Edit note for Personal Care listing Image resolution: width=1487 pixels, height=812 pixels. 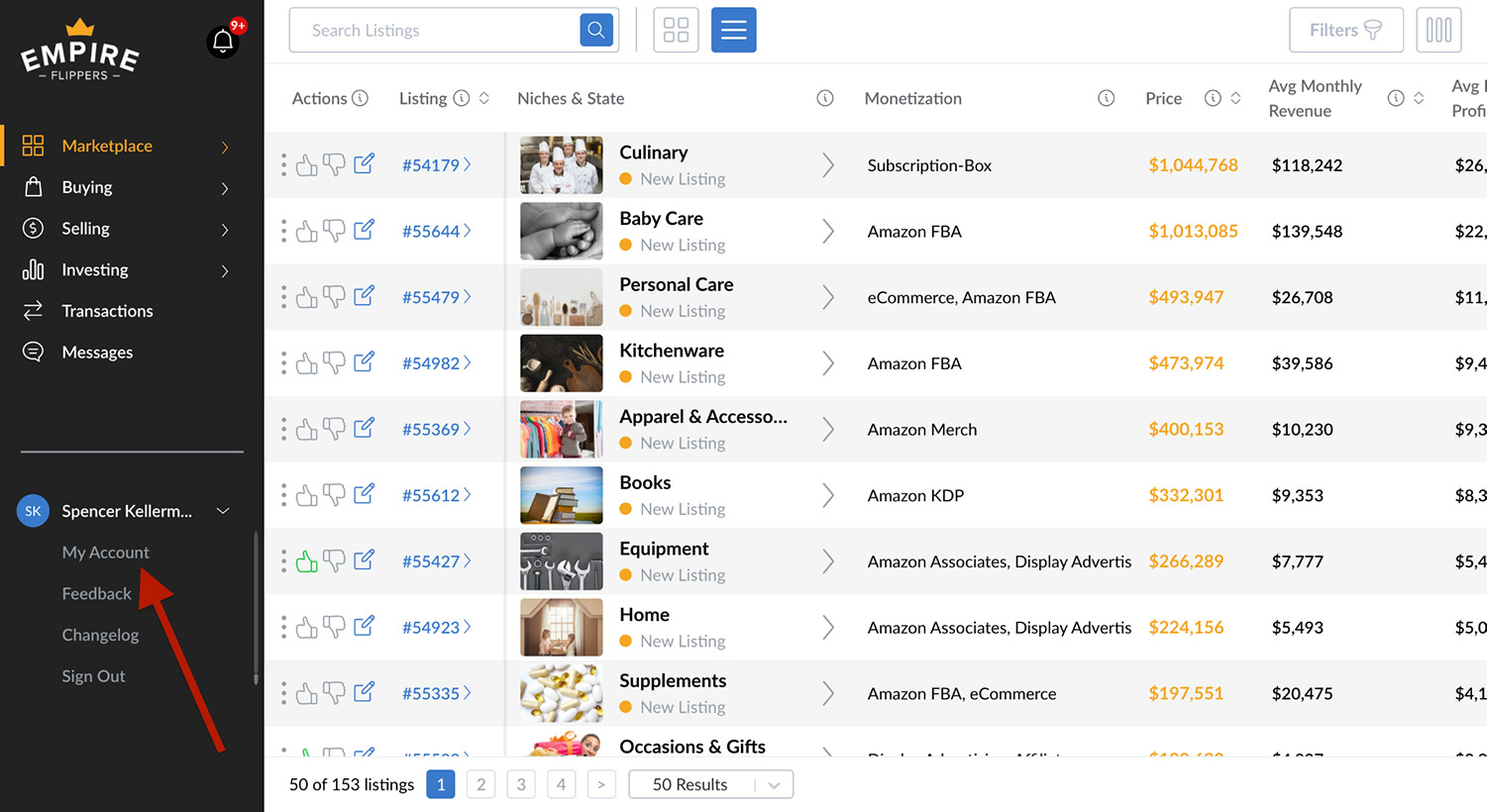click(x=364, y=295)
